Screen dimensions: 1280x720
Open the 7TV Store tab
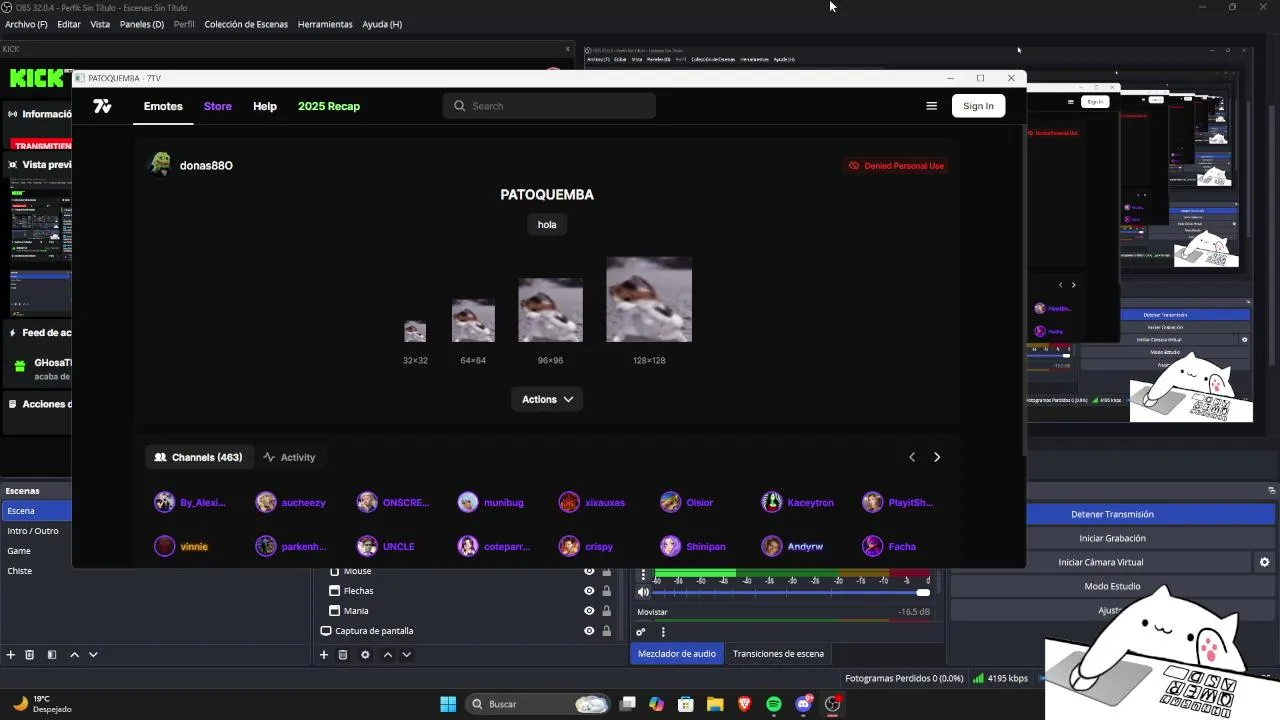217,106
